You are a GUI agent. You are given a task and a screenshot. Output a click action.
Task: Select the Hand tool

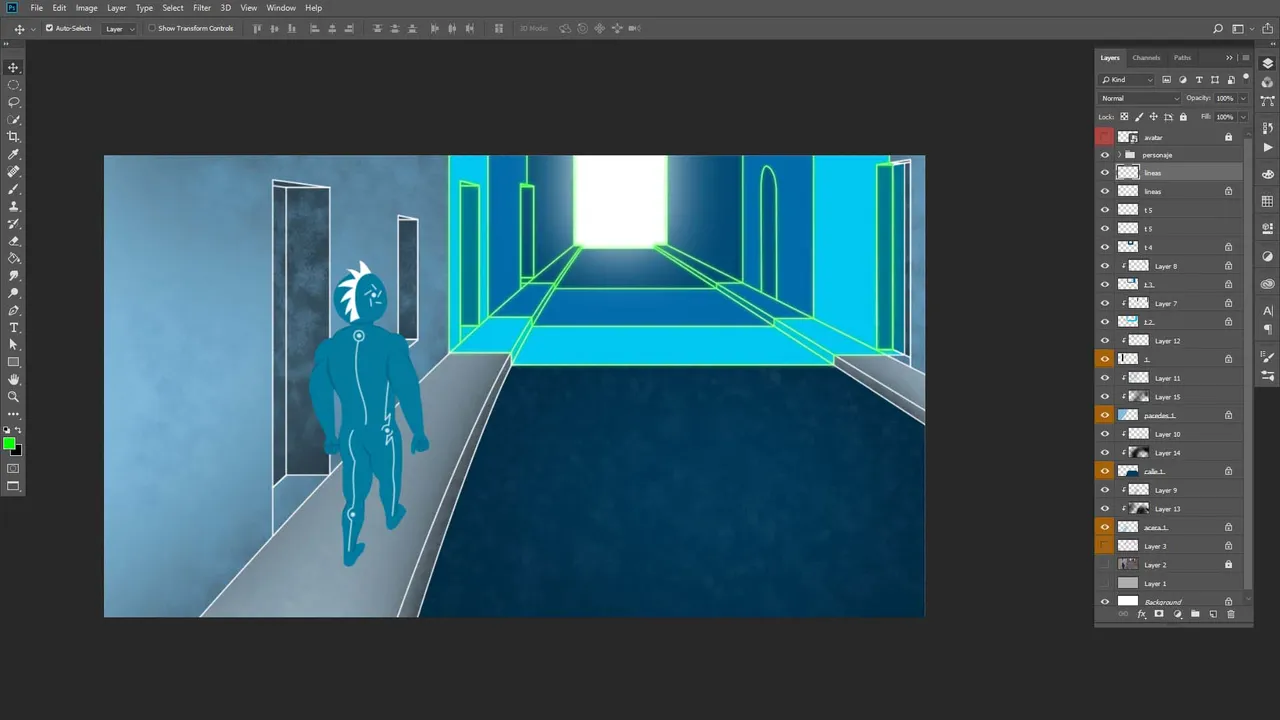point(13,380)
